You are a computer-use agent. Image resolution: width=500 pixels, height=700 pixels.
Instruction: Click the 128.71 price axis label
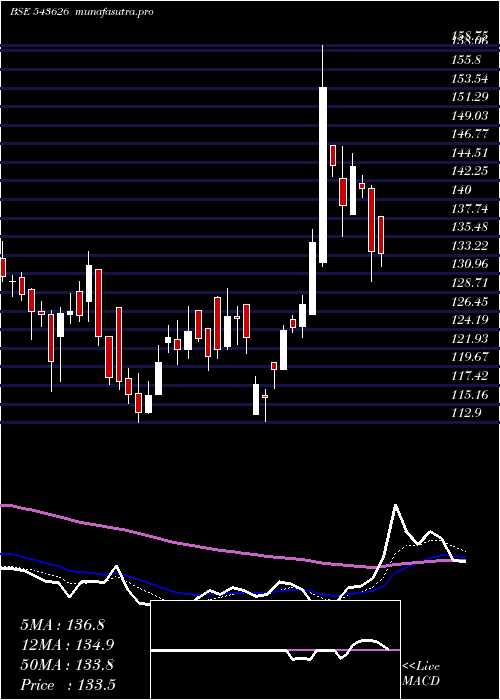470,283
